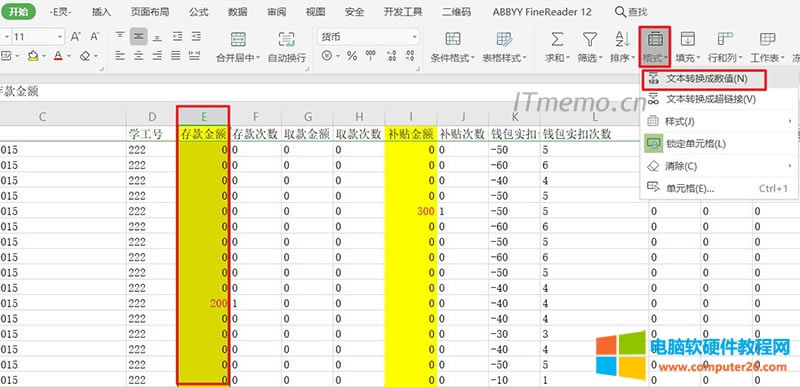Open the 开发工具 tab
This screenshot has width=800, height=387.
403,12
